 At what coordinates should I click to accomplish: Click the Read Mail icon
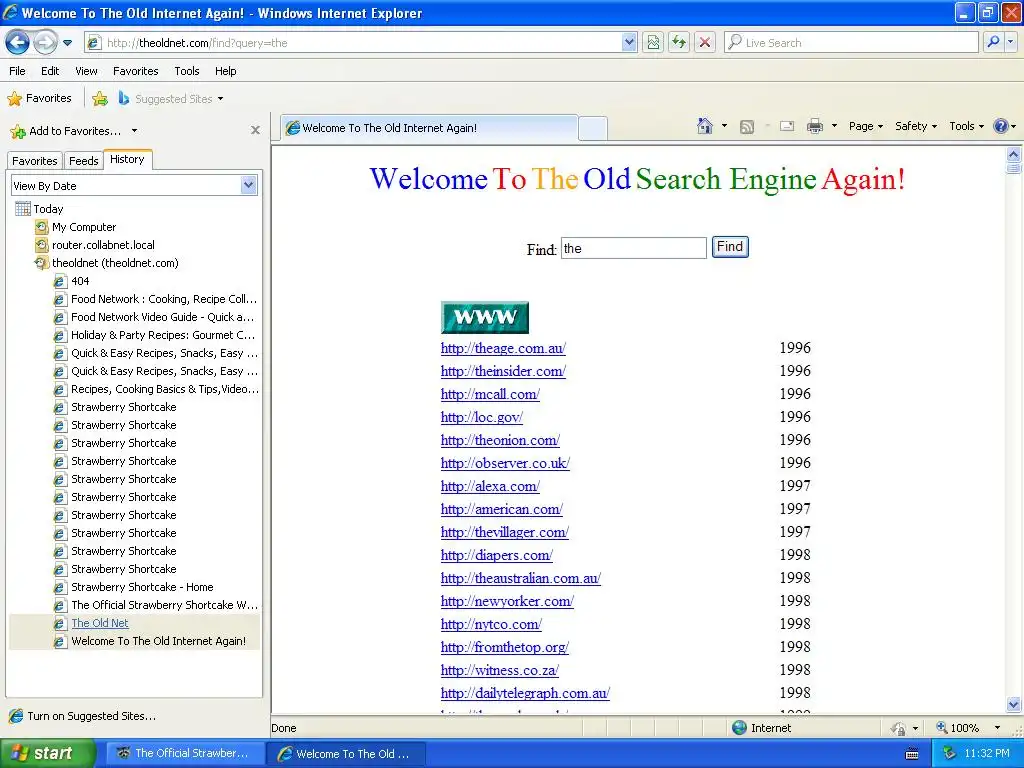pyautogui.click(x=787, y=127)
